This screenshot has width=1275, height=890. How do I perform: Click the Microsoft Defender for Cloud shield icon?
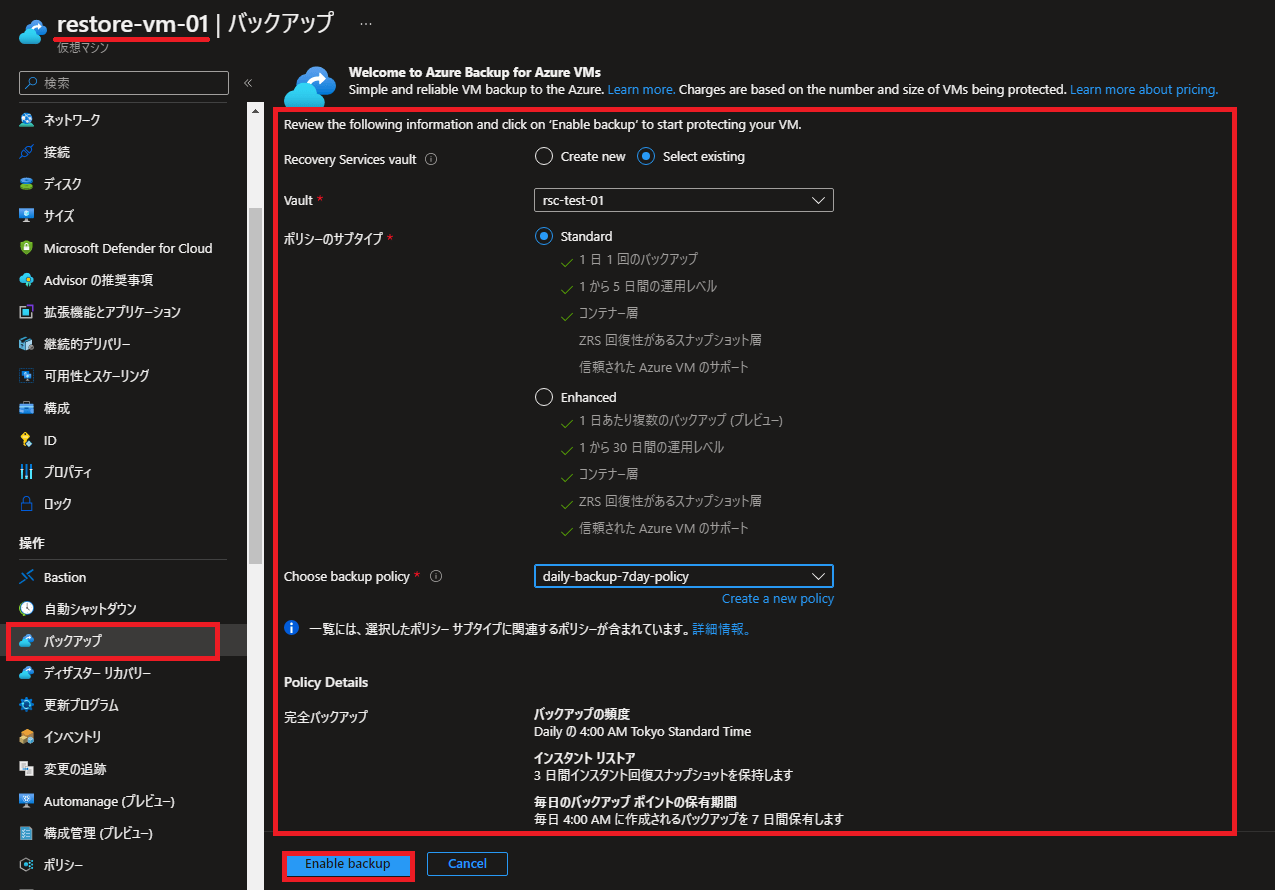(27, 248)
